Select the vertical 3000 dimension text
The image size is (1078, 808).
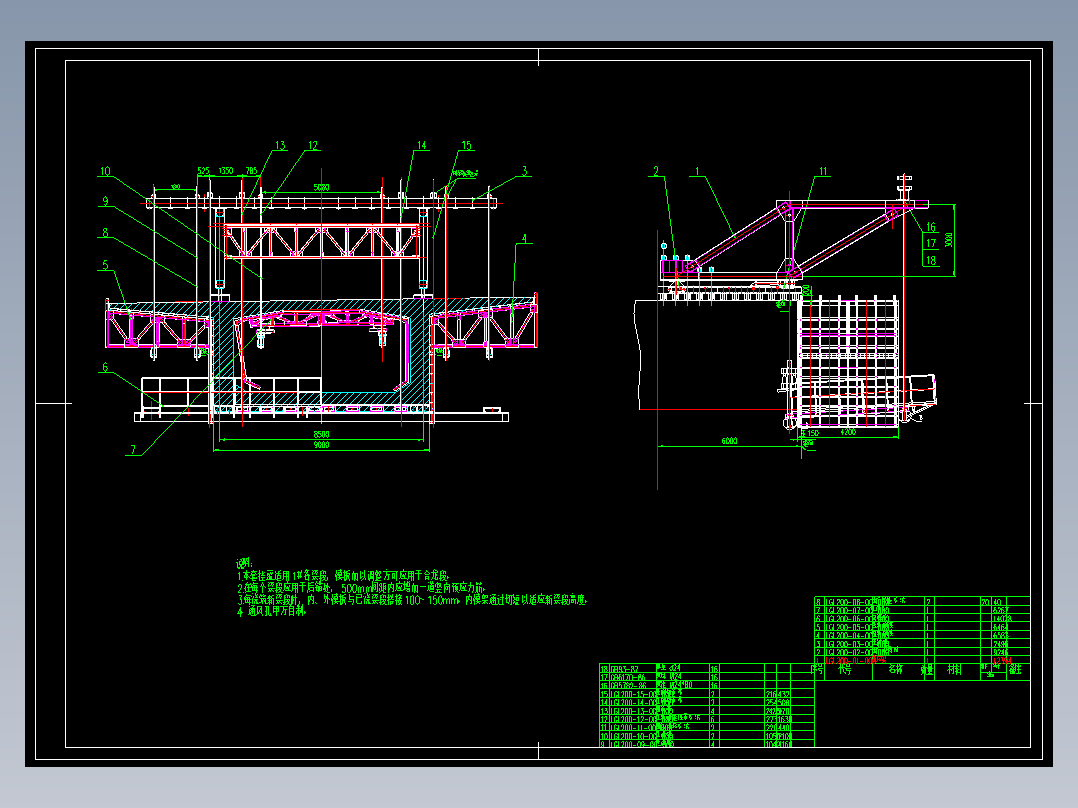[949, 240]
